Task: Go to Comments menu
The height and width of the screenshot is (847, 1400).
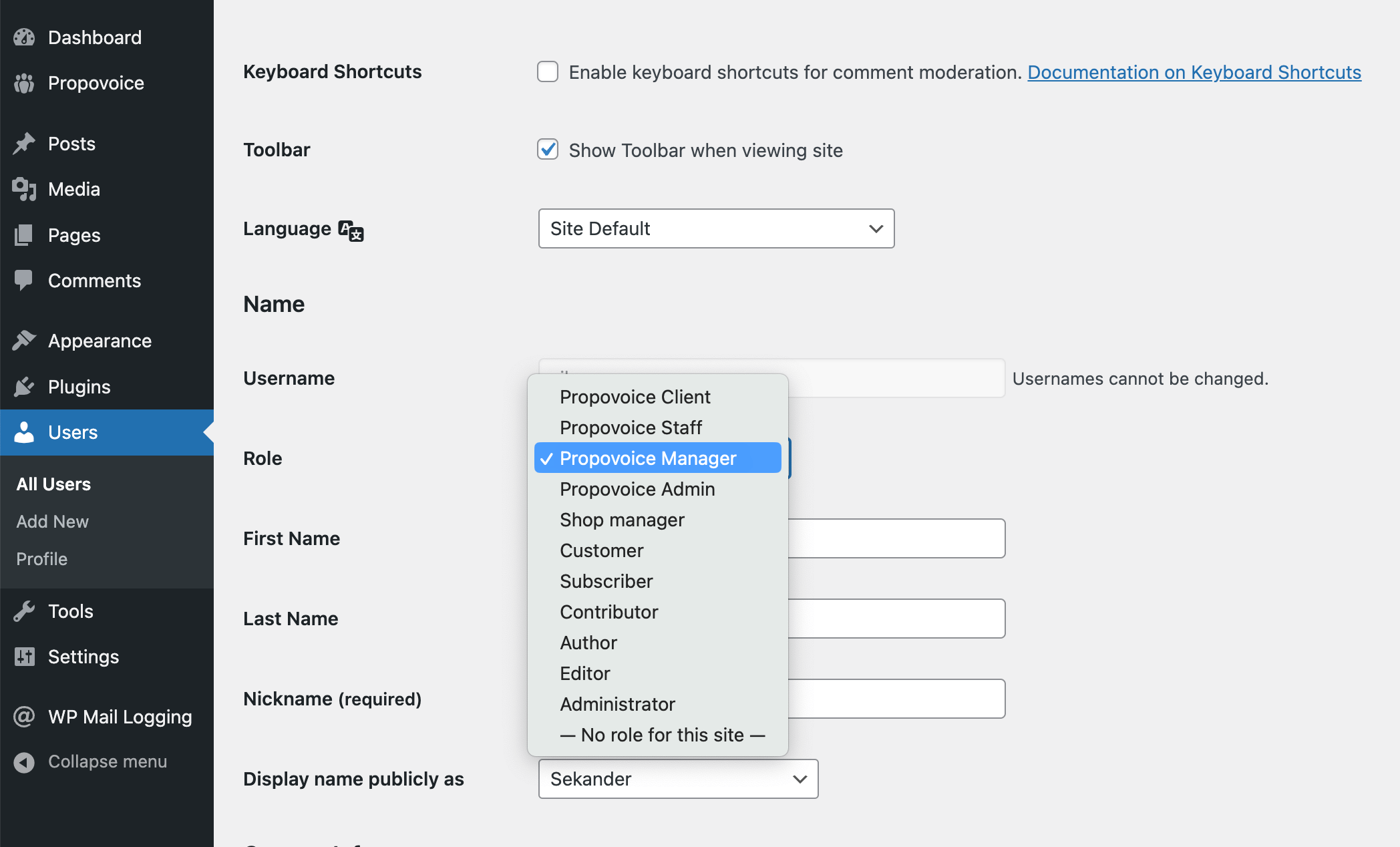Action: click(x=107, y=281)
